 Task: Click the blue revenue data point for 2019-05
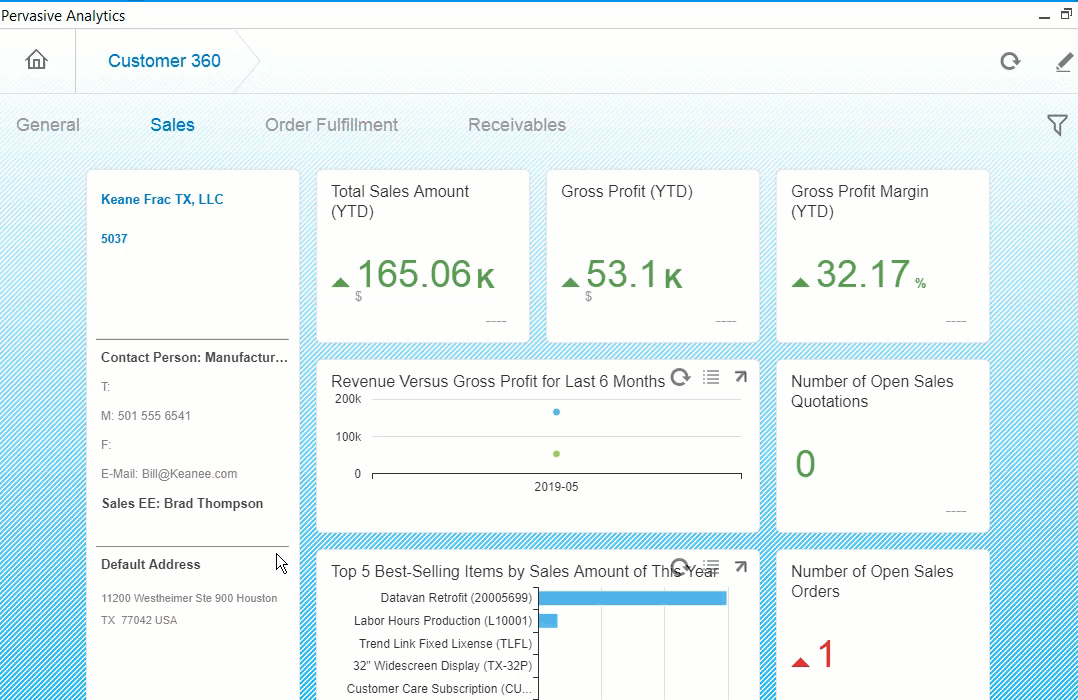556,412
